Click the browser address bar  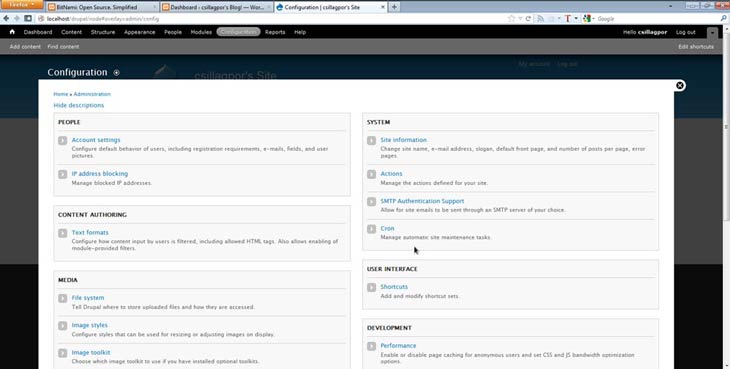click(270, 19)
